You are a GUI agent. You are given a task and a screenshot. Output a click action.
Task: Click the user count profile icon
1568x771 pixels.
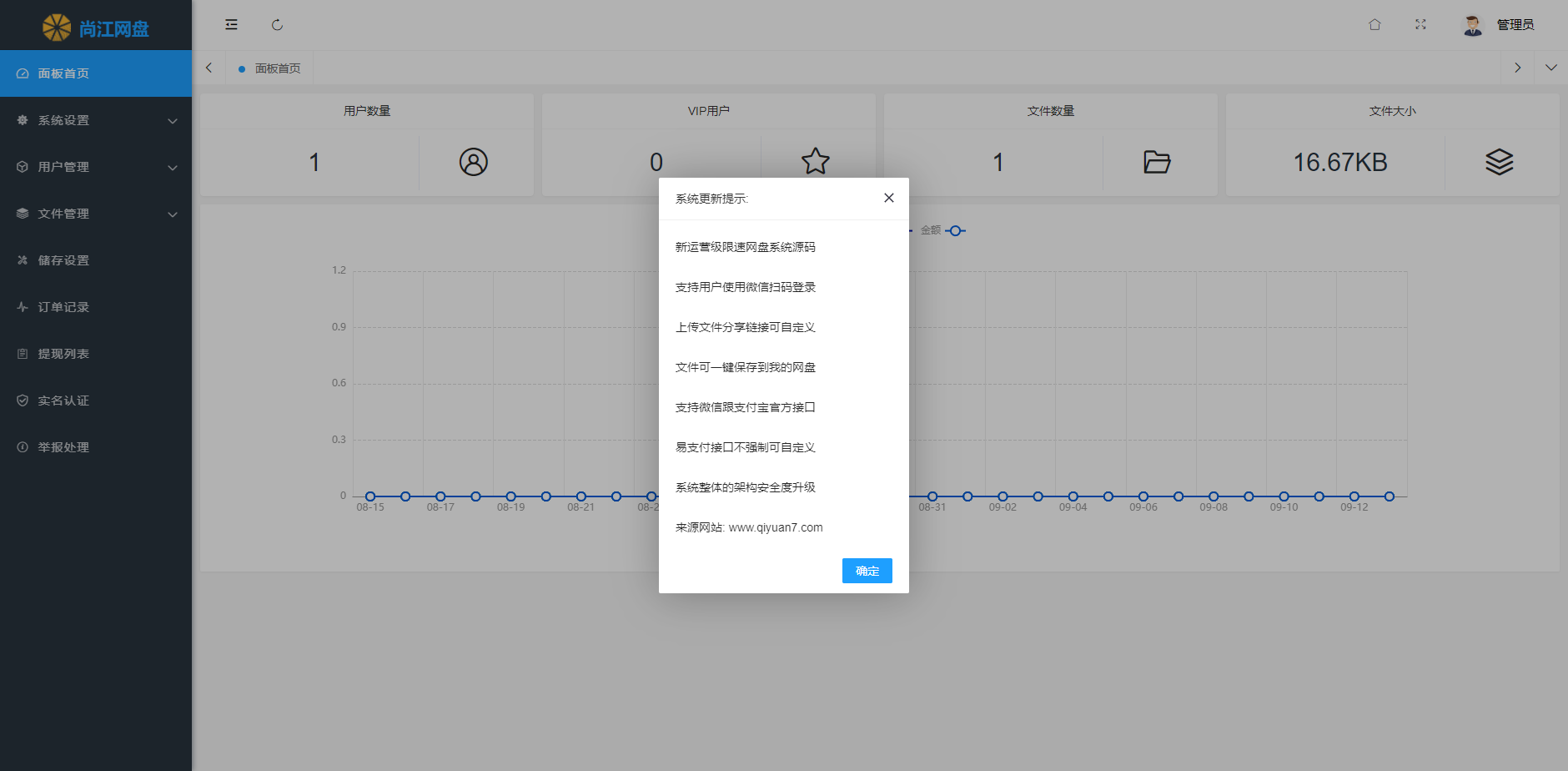(x=473, y=162)
